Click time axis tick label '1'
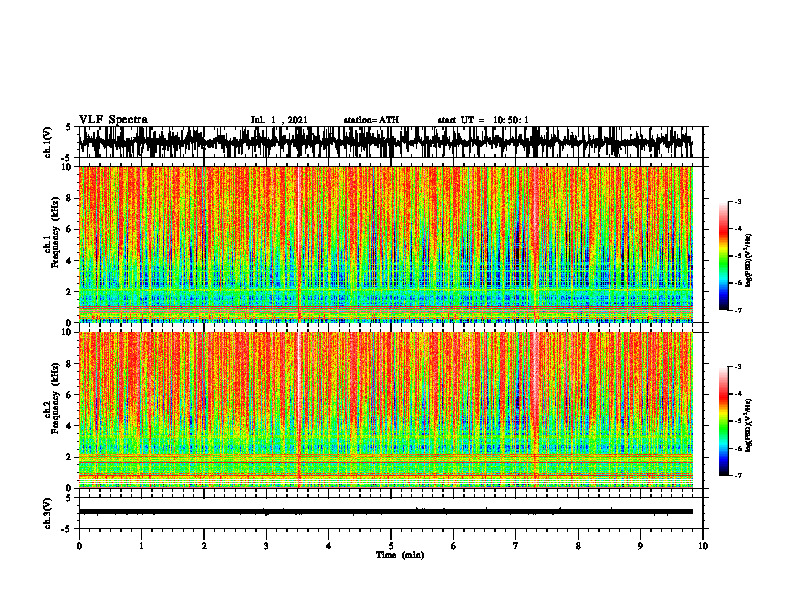 coord(141,546)
